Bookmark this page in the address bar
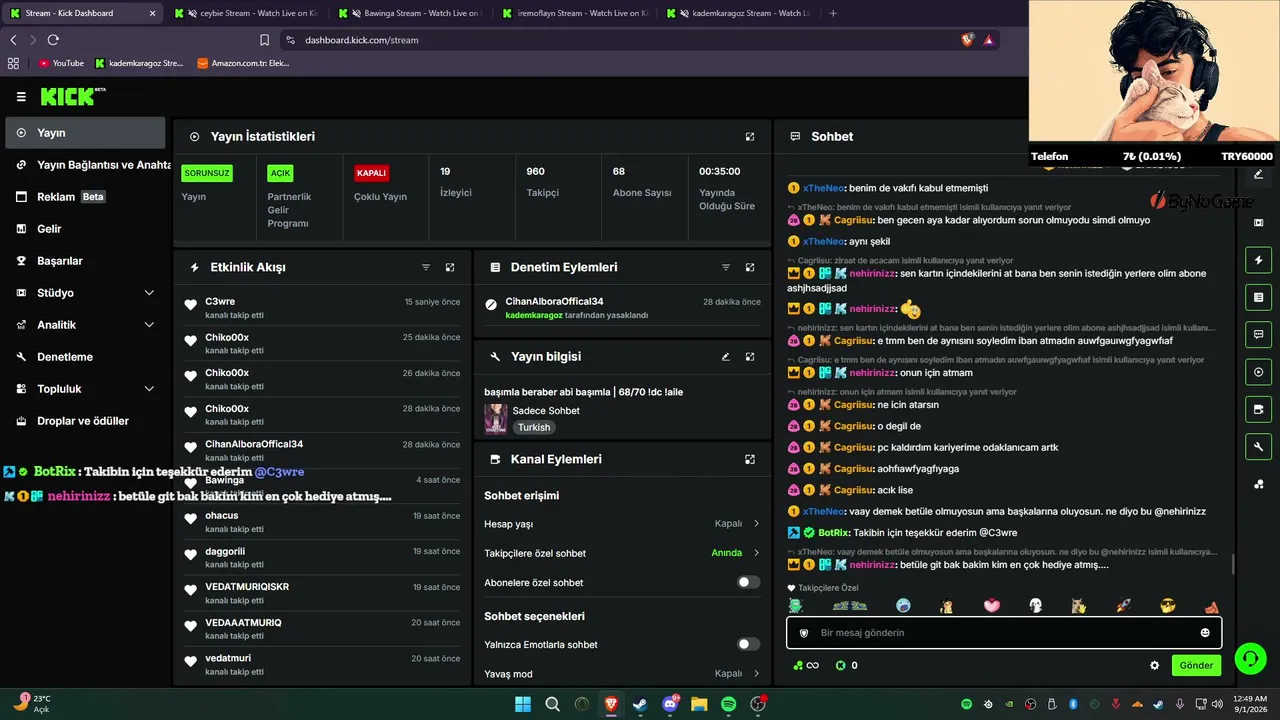Viewport: 1280px width, 720px height. click(264, 40)
